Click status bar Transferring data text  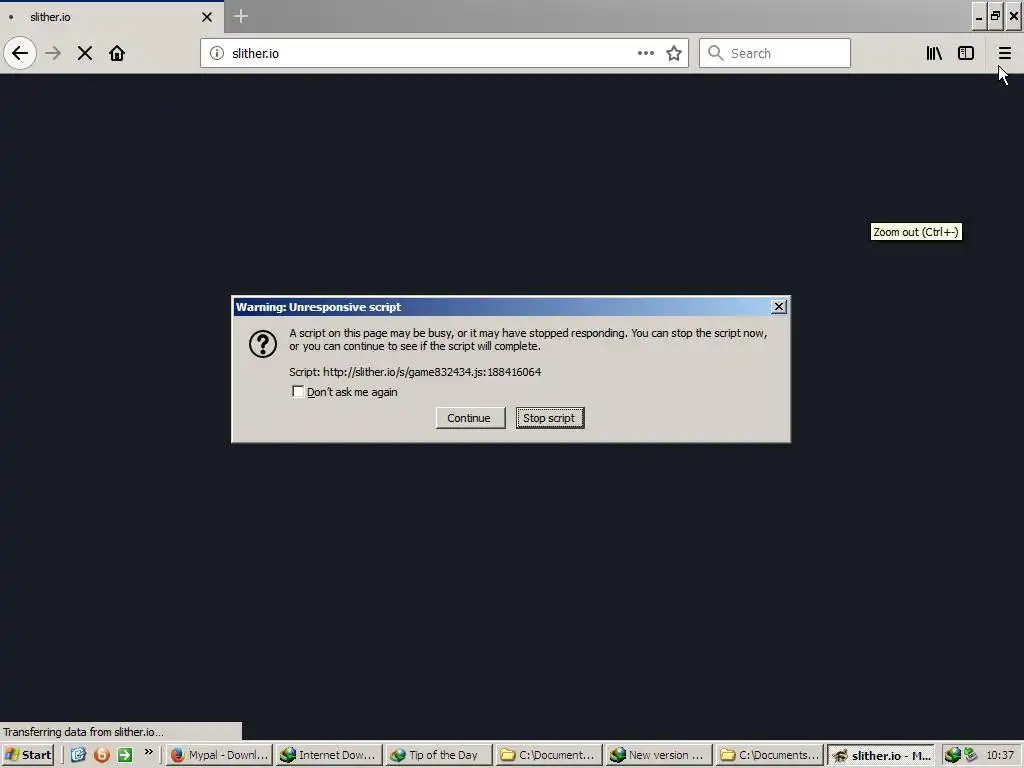coord(84,731)
